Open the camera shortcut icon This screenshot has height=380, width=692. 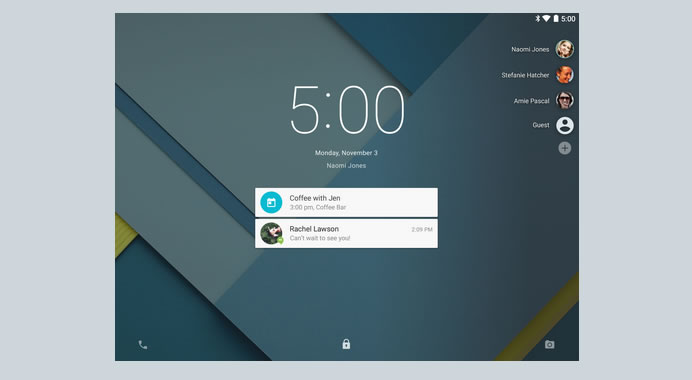pos(549,344)
